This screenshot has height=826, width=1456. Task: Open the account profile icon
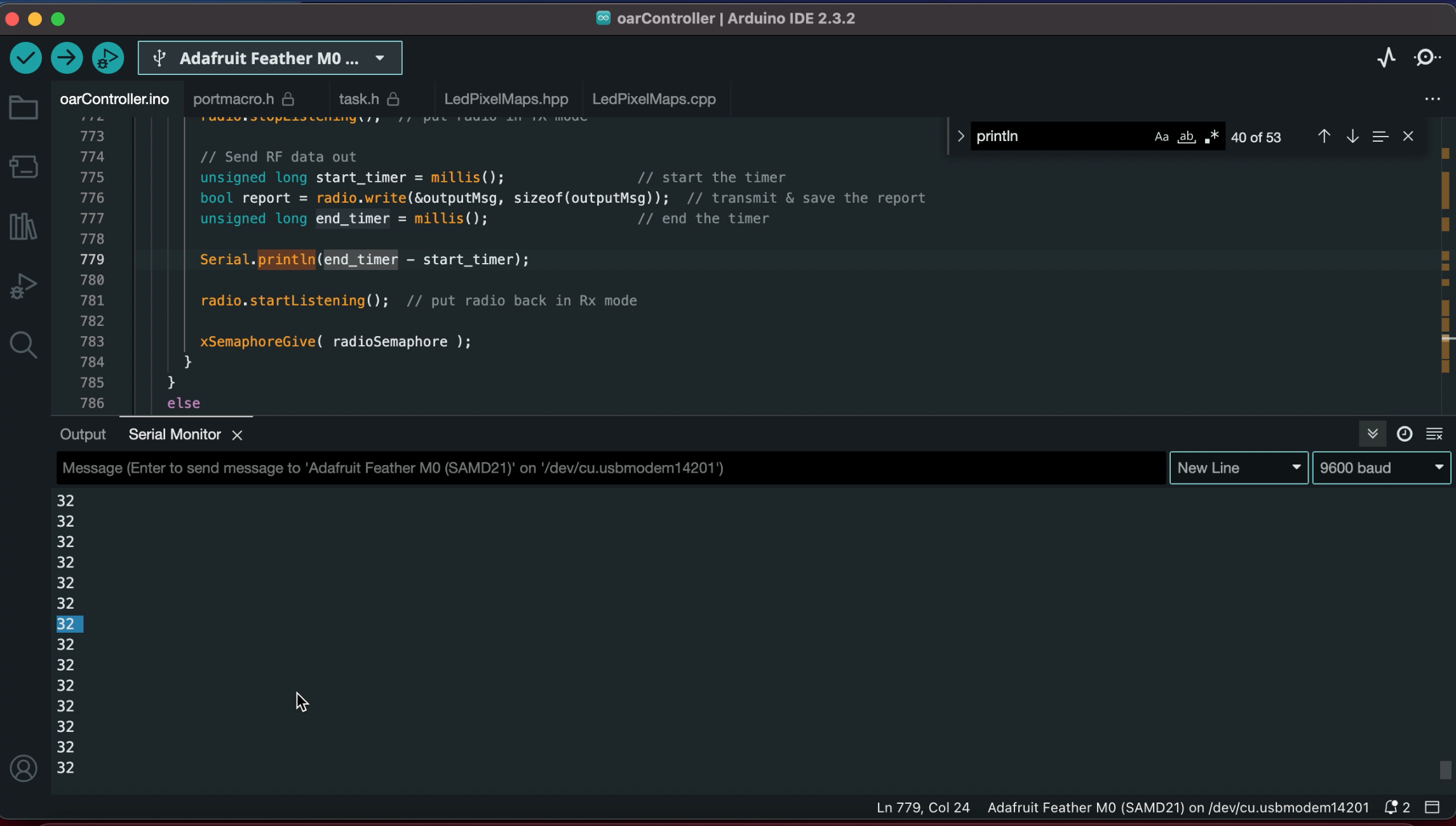24,768
